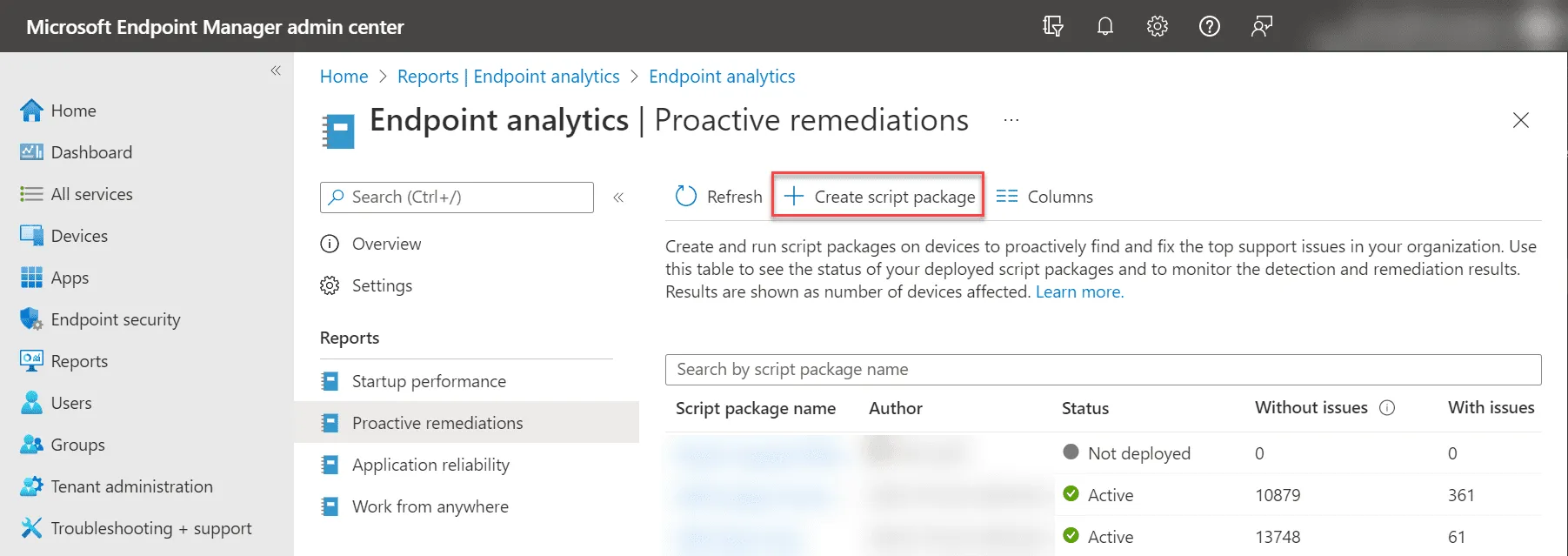Click the Groups people icon

click(31, 445)
